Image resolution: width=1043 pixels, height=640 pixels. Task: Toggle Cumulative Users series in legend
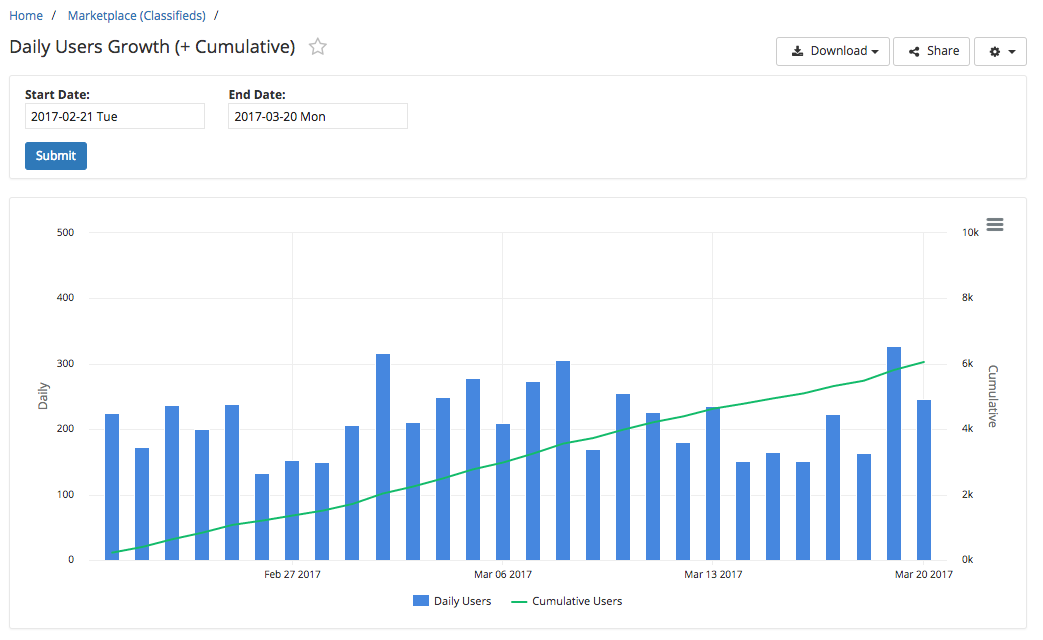coord(577,601)
